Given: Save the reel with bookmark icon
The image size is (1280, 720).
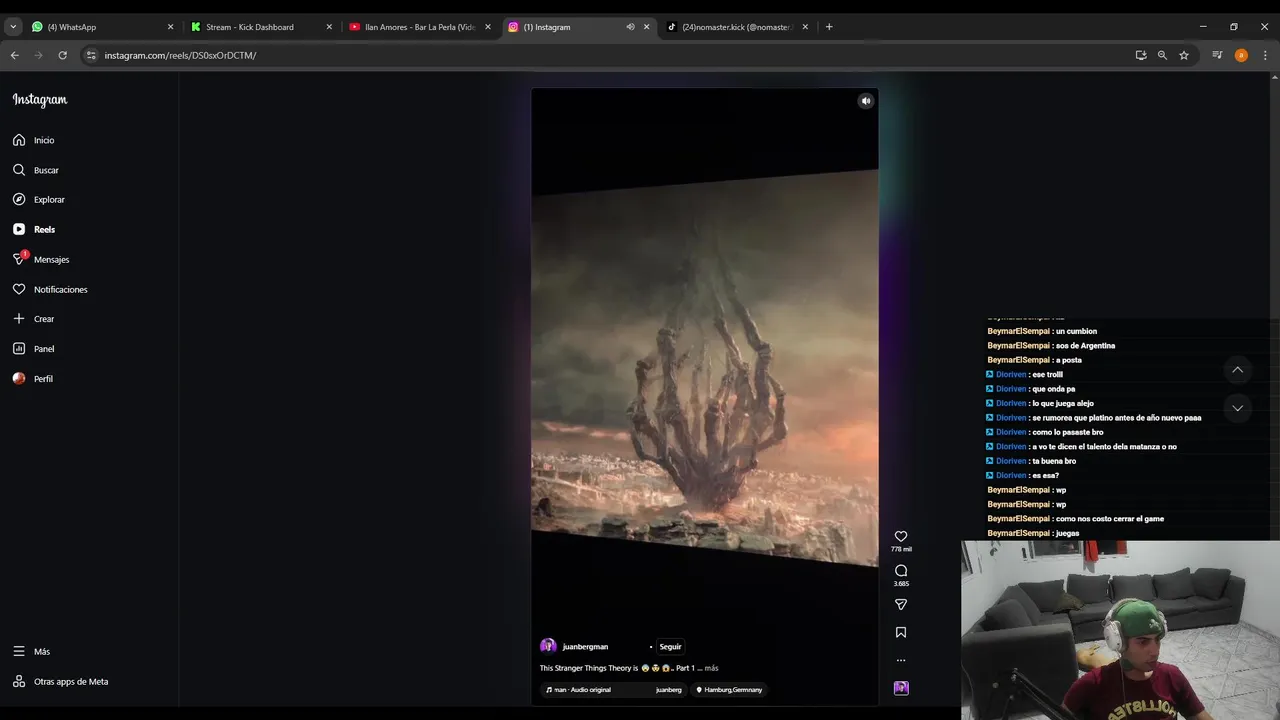Looking at the screenshot, I should [901, 632].
